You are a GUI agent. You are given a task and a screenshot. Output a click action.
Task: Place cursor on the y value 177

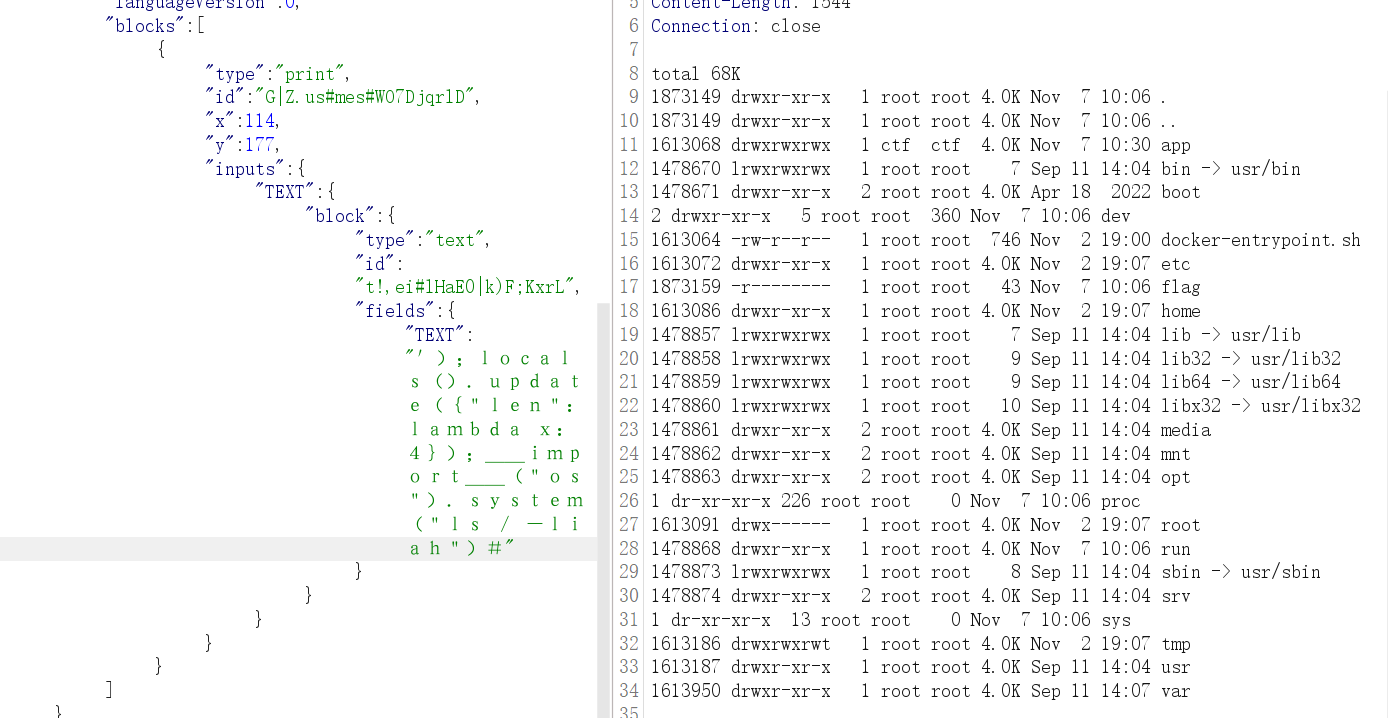[263, 145]
